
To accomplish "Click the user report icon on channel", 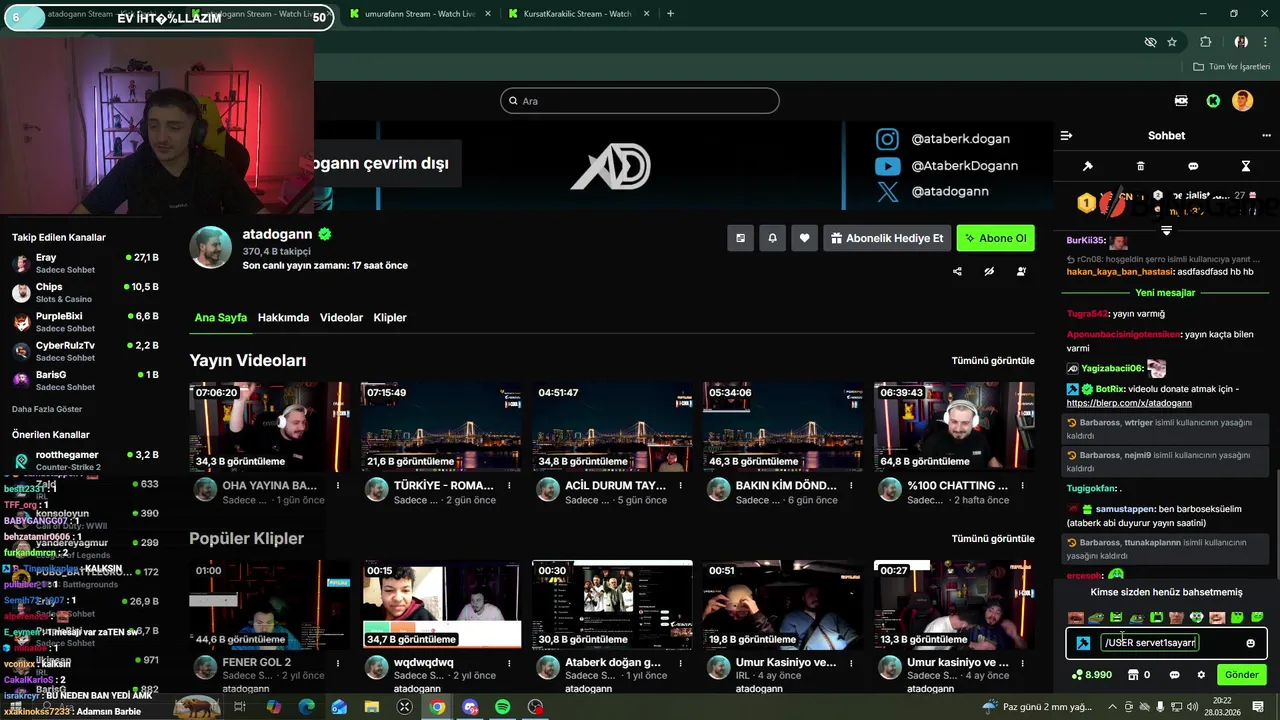I will tap(1021, 271).
